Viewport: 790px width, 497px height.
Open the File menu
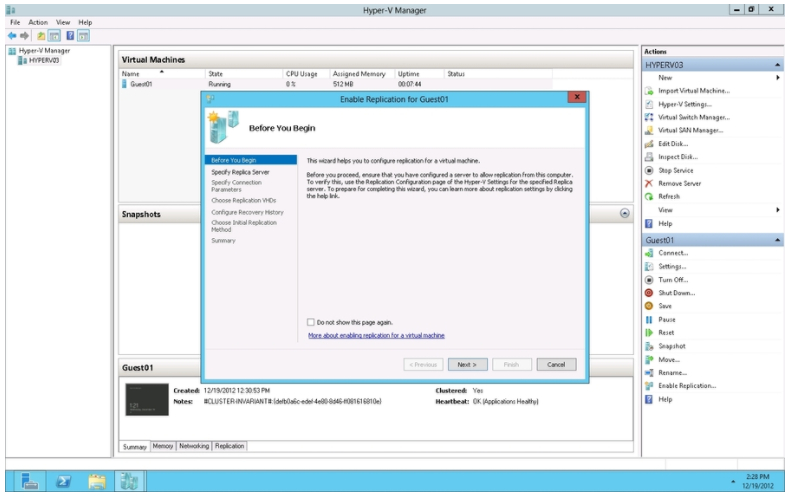click(x=15, y=22)
